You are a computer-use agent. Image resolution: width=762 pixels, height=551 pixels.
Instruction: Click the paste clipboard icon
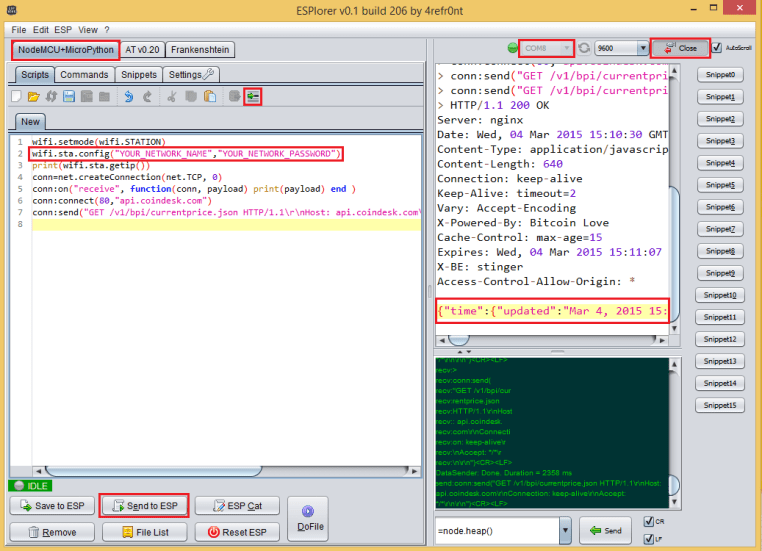click(209, 97)
